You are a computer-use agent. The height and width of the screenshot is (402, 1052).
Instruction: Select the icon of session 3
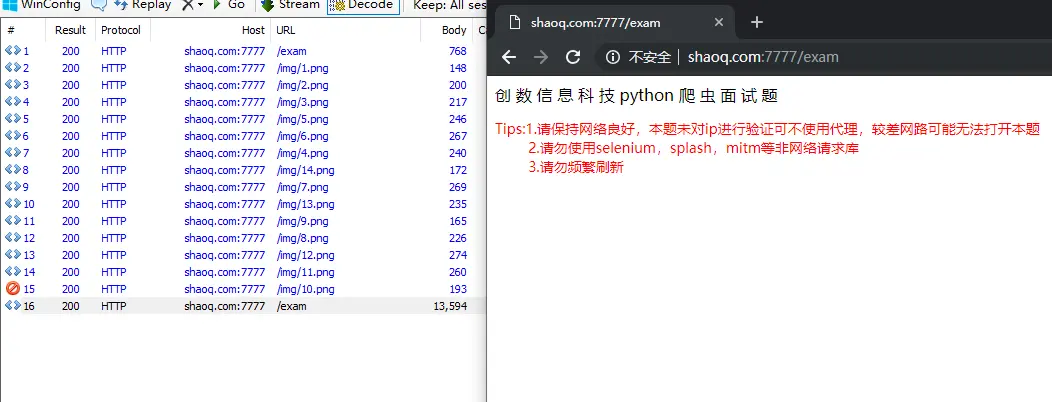pyautogui.click(x=12, y=85)
